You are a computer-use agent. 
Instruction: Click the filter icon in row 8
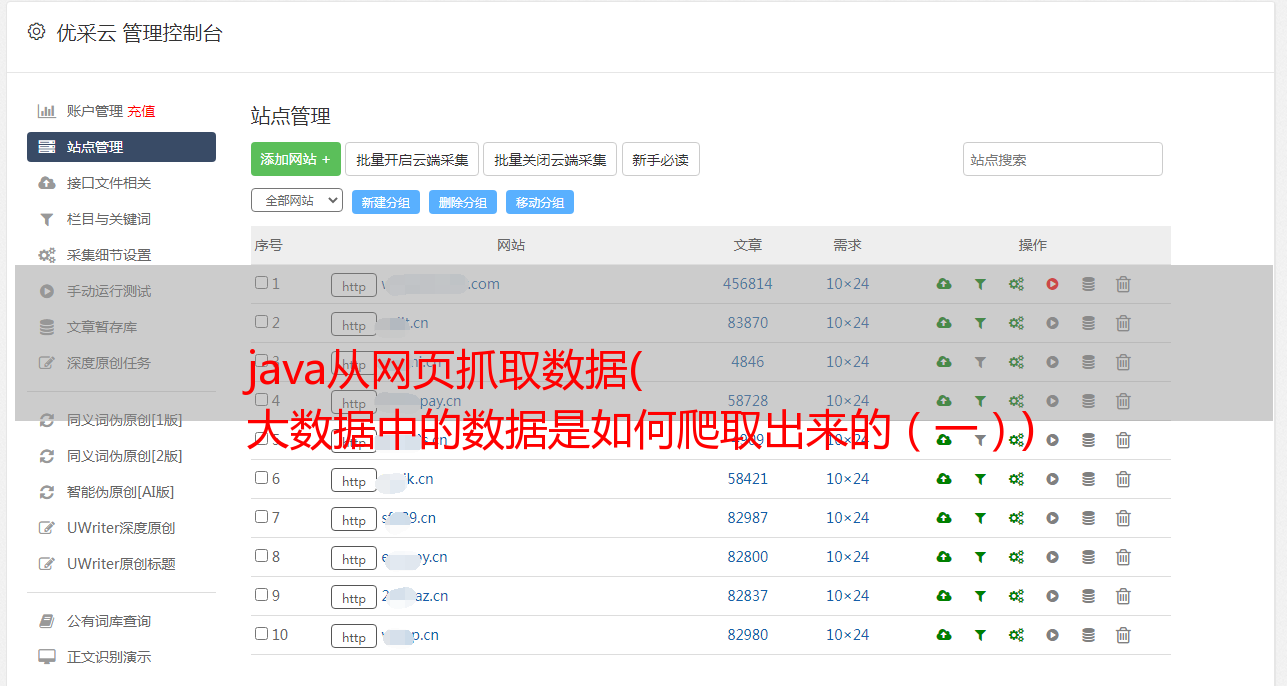point(980,557)
